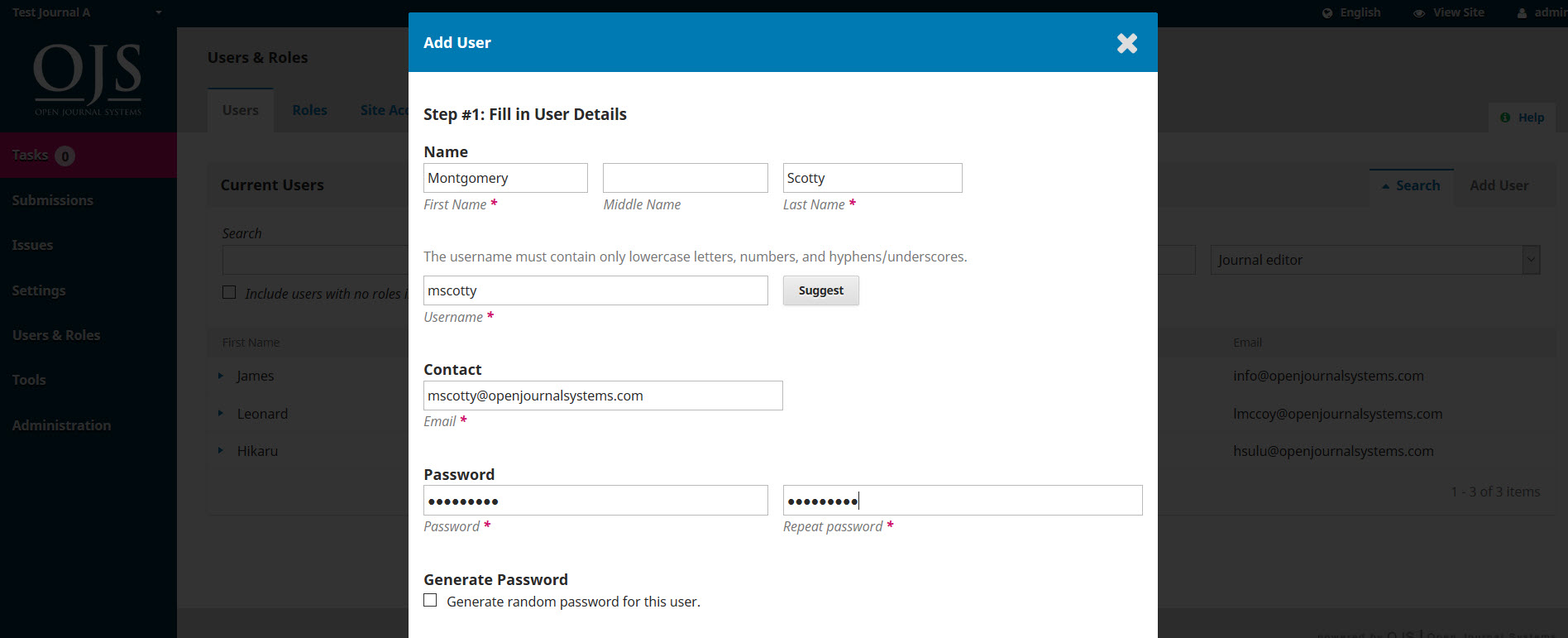Close the Add User dialog
Screen dimensions: 1568x638
(x=1126, y=43)
